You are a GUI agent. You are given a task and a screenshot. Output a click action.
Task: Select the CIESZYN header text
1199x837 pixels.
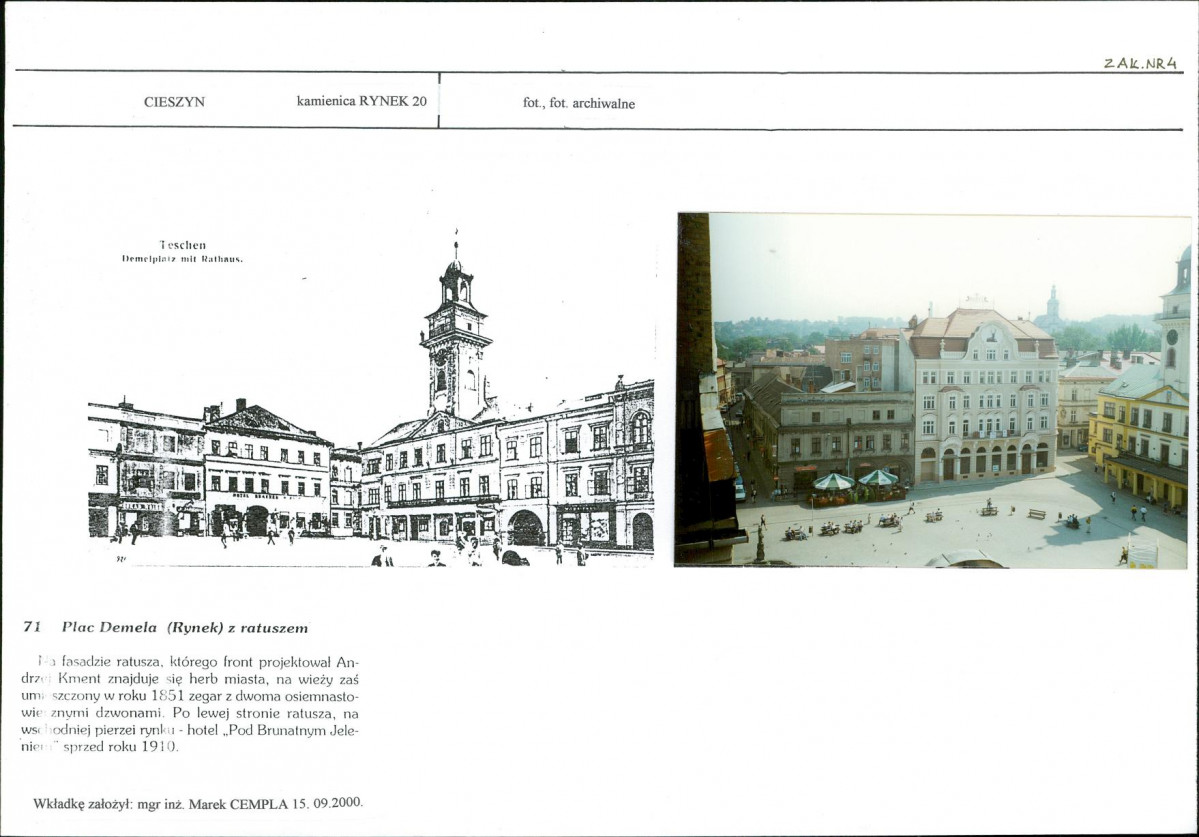pyautogui.click(x=174, y=102)
